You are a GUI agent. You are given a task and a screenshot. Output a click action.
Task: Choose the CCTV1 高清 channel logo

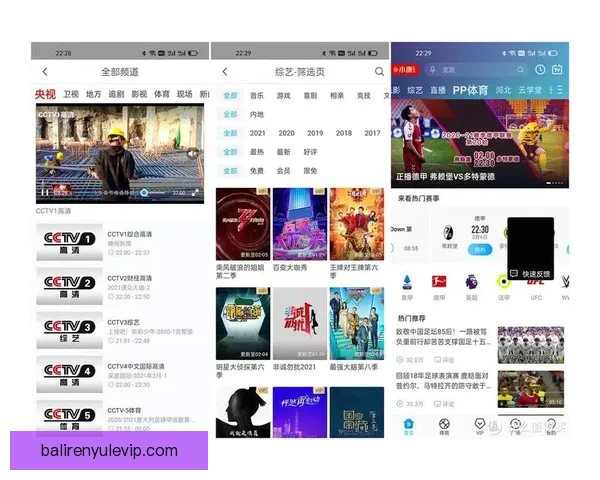[69, 242]
